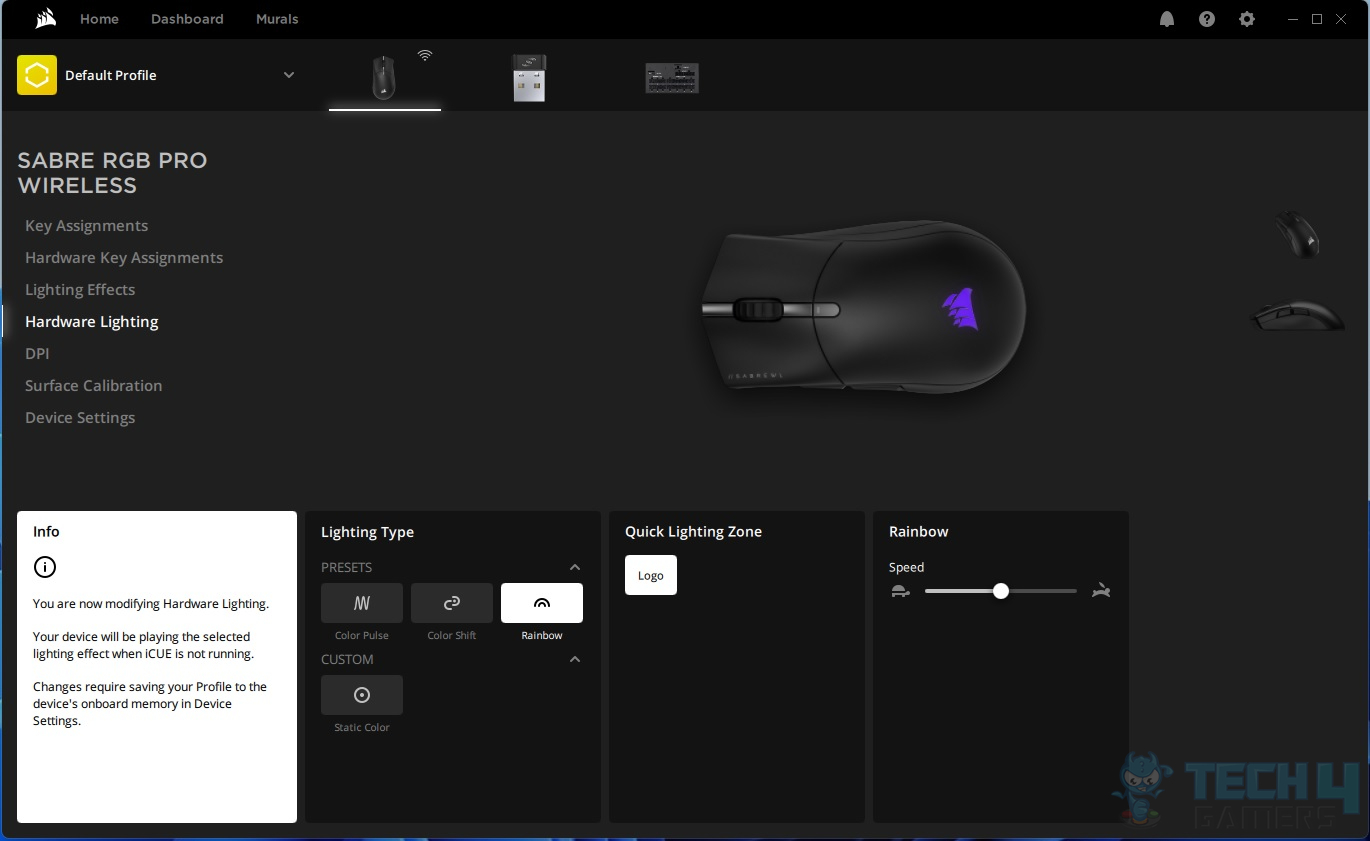
Task: Close the iCUE window
Action: pyautogui.click(x=1341, y=19)
